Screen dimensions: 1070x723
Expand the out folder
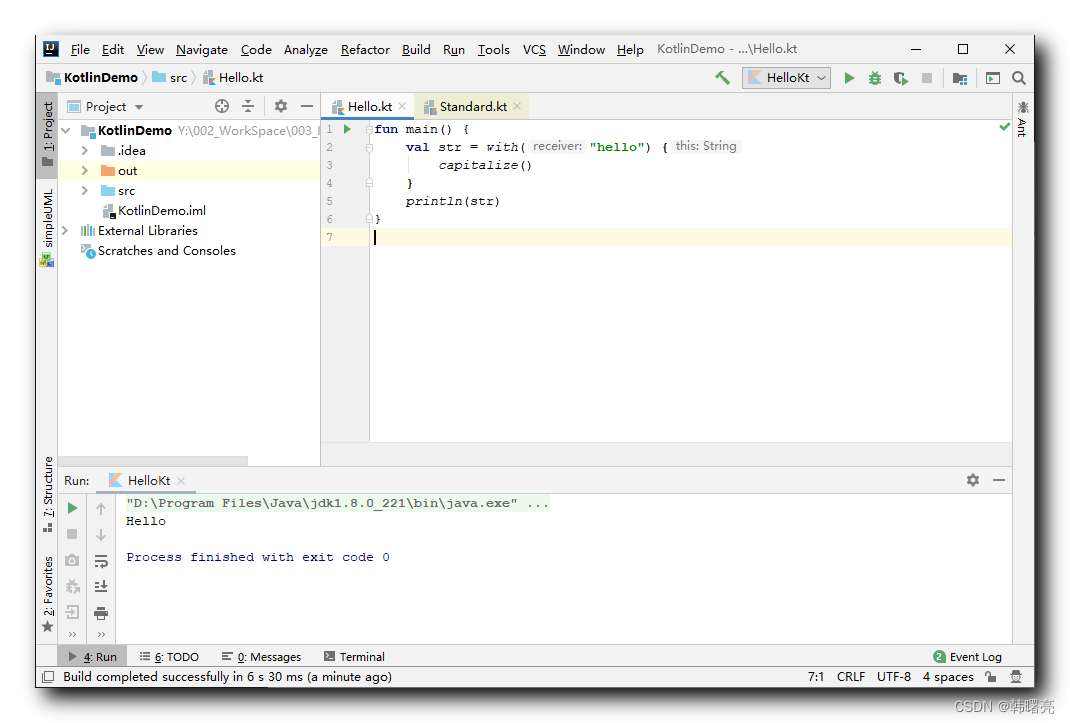click(x=85, y=171)
